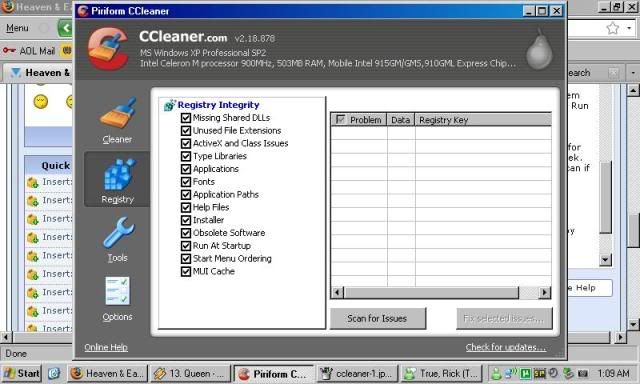Image resolution: width=640 pixels, height=384 pixels.
Task: Toggle Help Files checkbox
Action: click(186, 207)
